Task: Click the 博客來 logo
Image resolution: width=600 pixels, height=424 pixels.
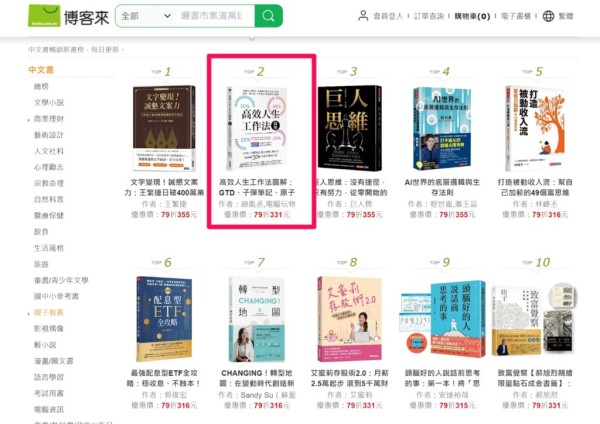Action: (x=68, y=16)
